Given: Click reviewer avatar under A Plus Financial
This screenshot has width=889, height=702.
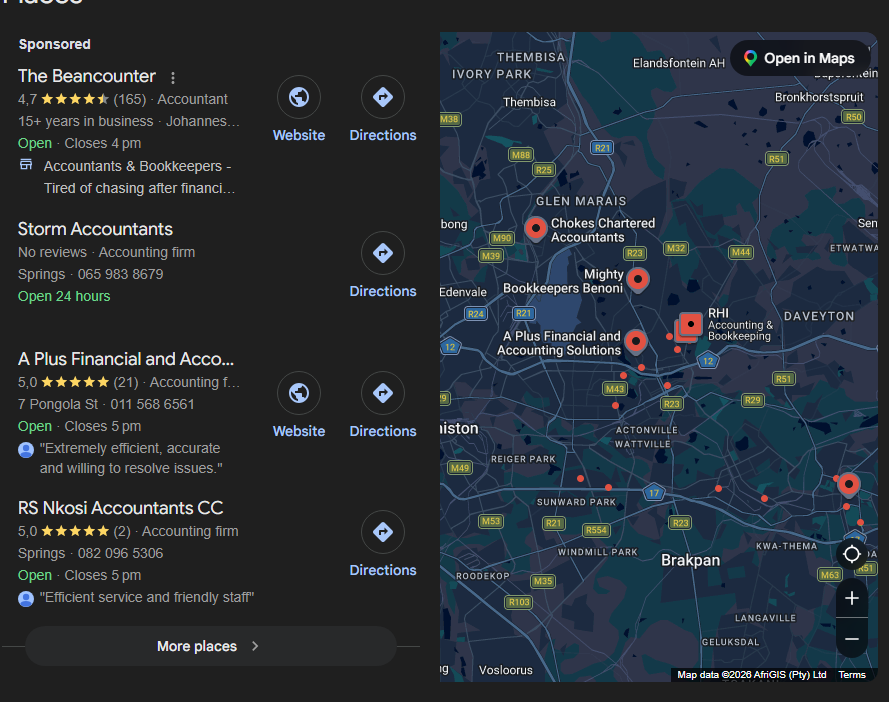Looking at the screenshot, I should (26, 450).
